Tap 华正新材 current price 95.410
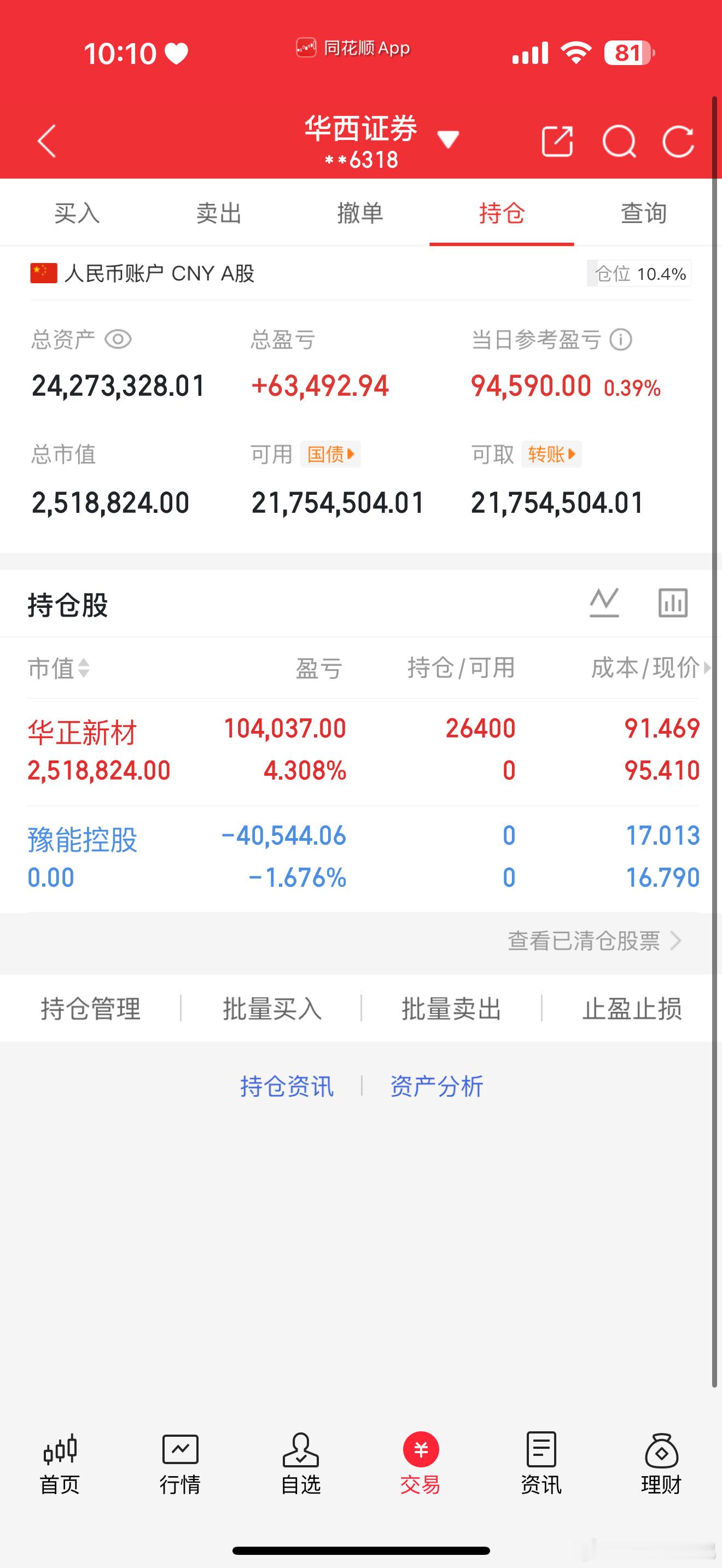Screen dimensions: 722x1568 (x=662, y=771)
